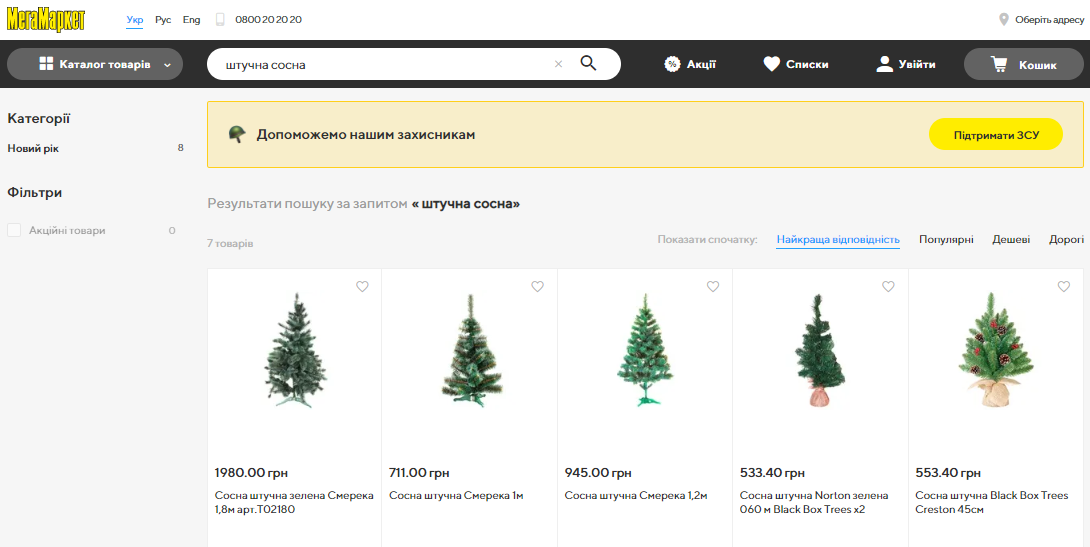Open the Norton зелена pine product image
Viewport: 1090px width, 547px height.
[x=820, y=350]
